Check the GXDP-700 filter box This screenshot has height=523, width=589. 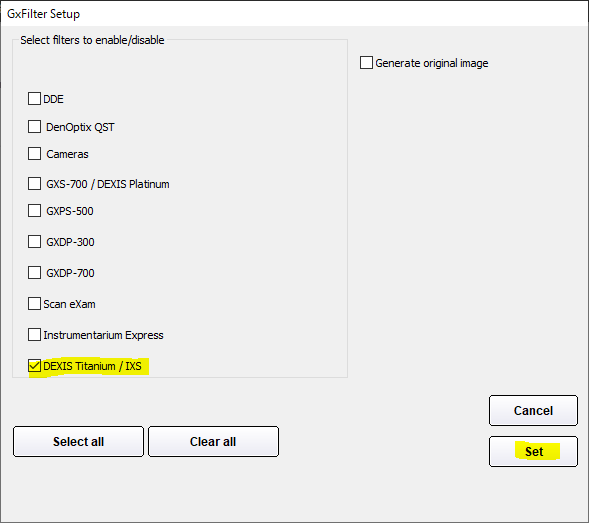pyautogui.click(x=34, y=272)
